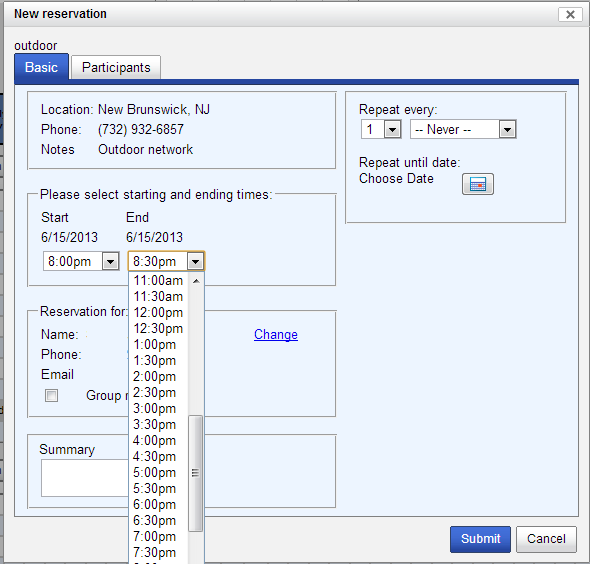Select 7:30pm from the dropdown list
This screenshot has height=564, width=590.
[158, 552]
